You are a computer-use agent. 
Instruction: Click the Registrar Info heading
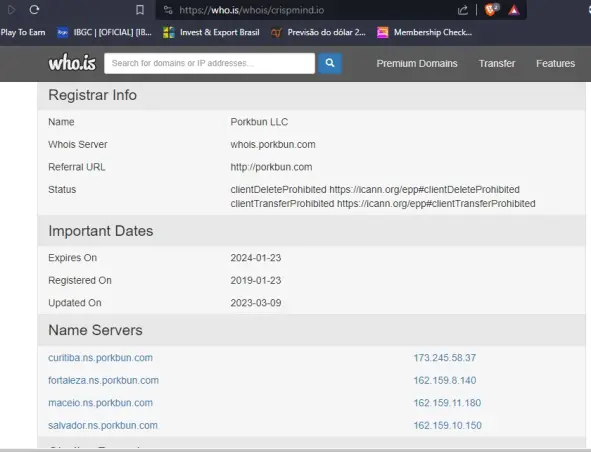92,95
